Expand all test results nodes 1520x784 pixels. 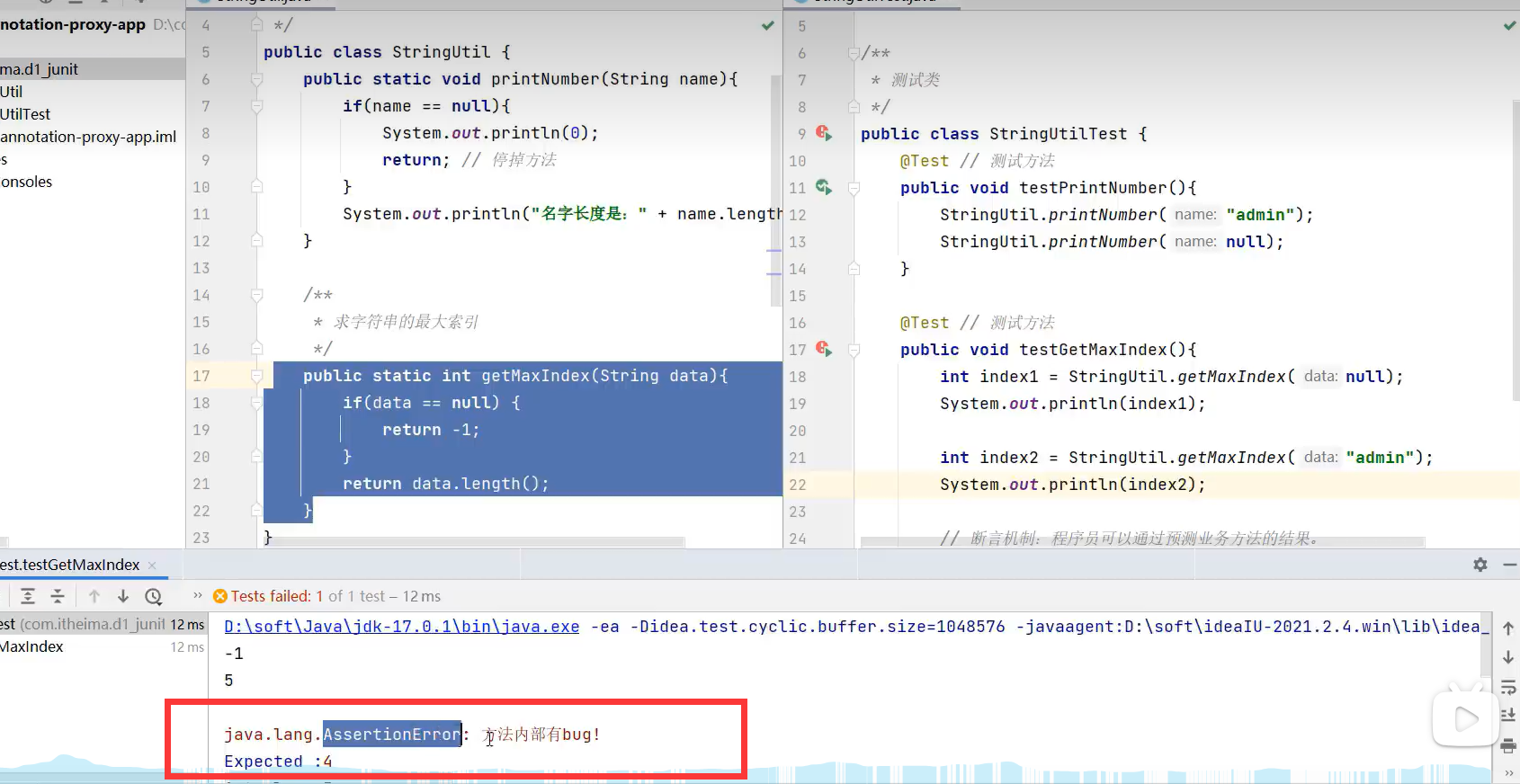click(x=28, y=596)
